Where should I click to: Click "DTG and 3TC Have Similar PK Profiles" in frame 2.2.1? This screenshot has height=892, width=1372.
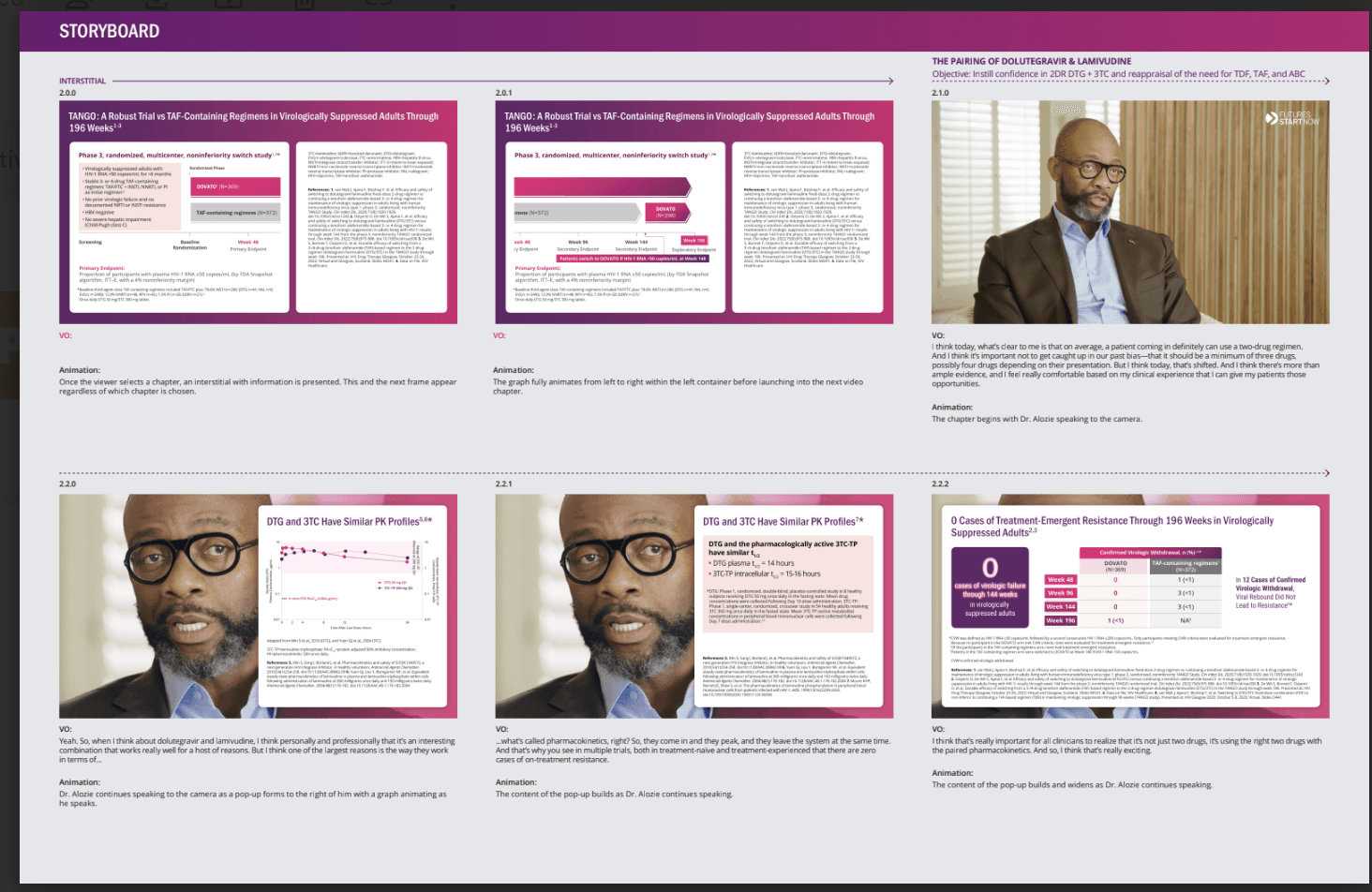(783, 522)
